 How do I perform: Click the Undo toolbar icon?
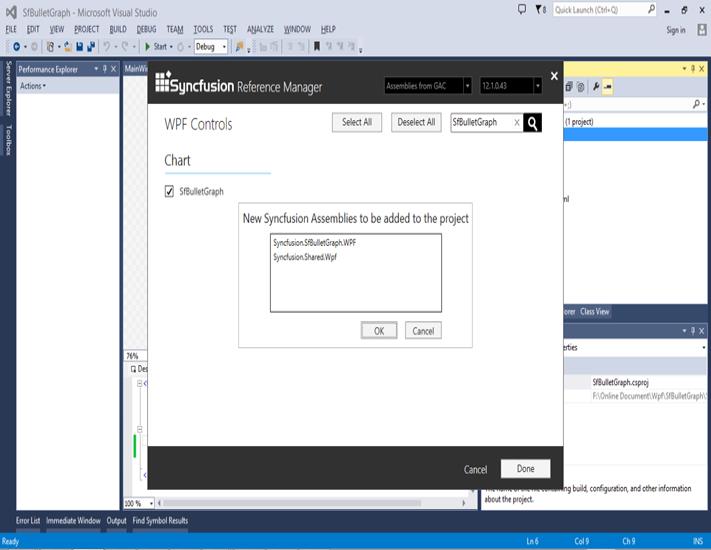tap(107, 46)
